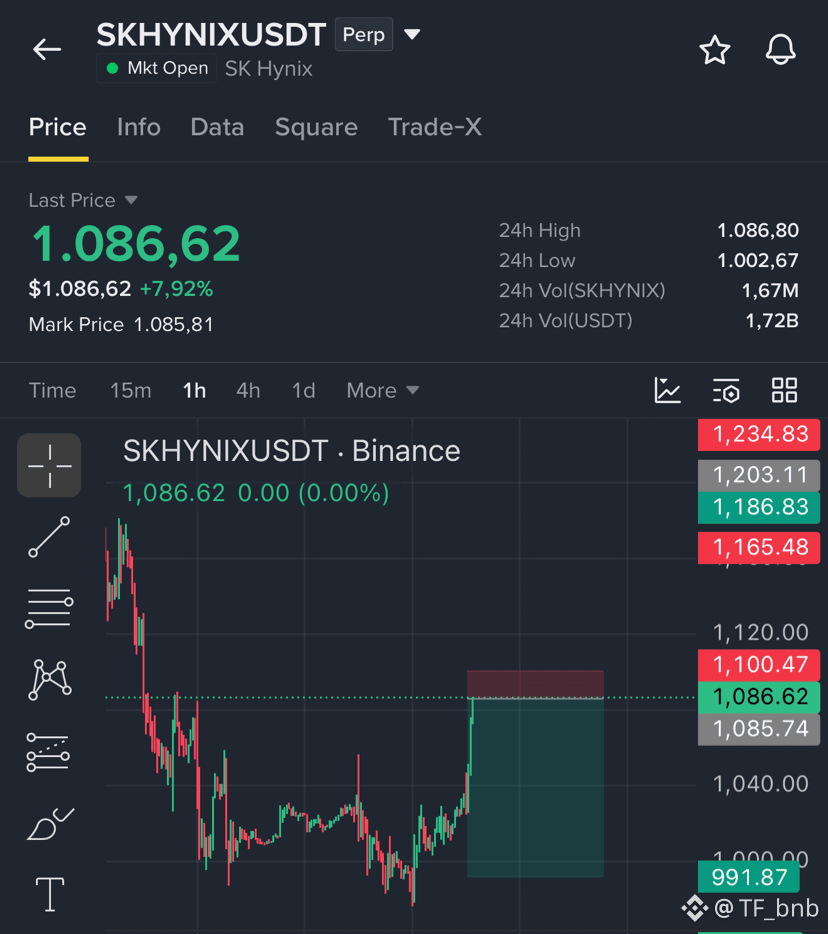Tap the 24h Vol(USDT) 1,72B value
Viewport: 828px width, 934px height.
pyautogui.click(x=772, y=321)
